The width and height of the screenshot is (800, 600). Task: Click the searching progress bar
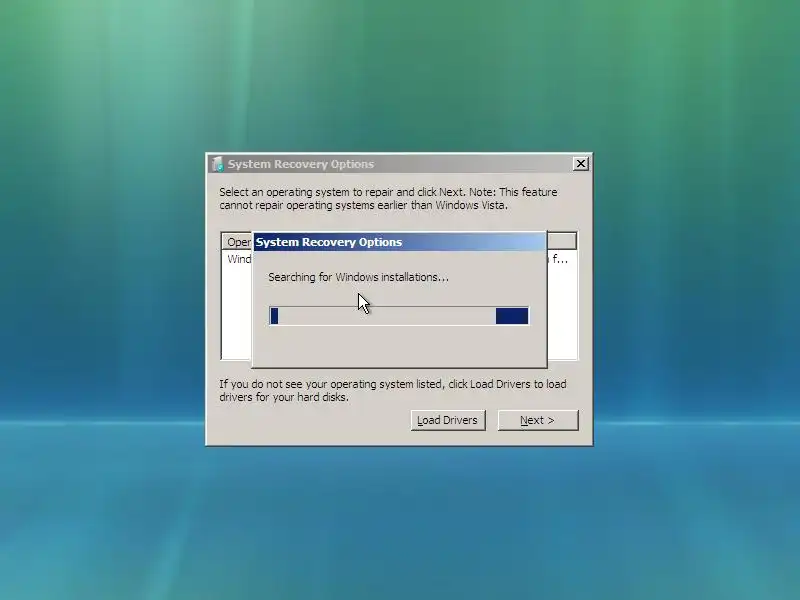pyautogui.click(x=399, y=316)
